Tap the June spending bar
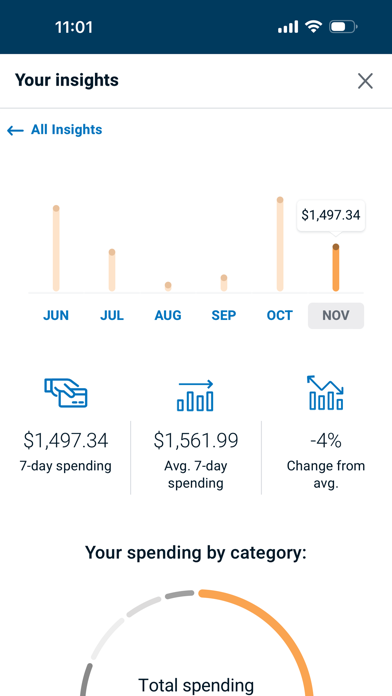Viewport: 392px width, 696px height. point(56,248)
